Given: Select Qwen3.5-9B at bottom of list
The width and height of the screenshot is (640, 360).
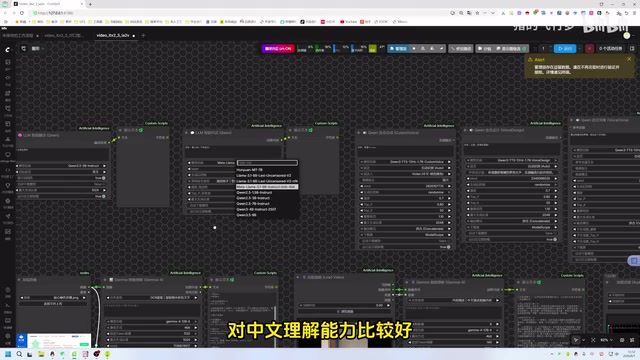Looking at the screenshot, I should 247,215.
